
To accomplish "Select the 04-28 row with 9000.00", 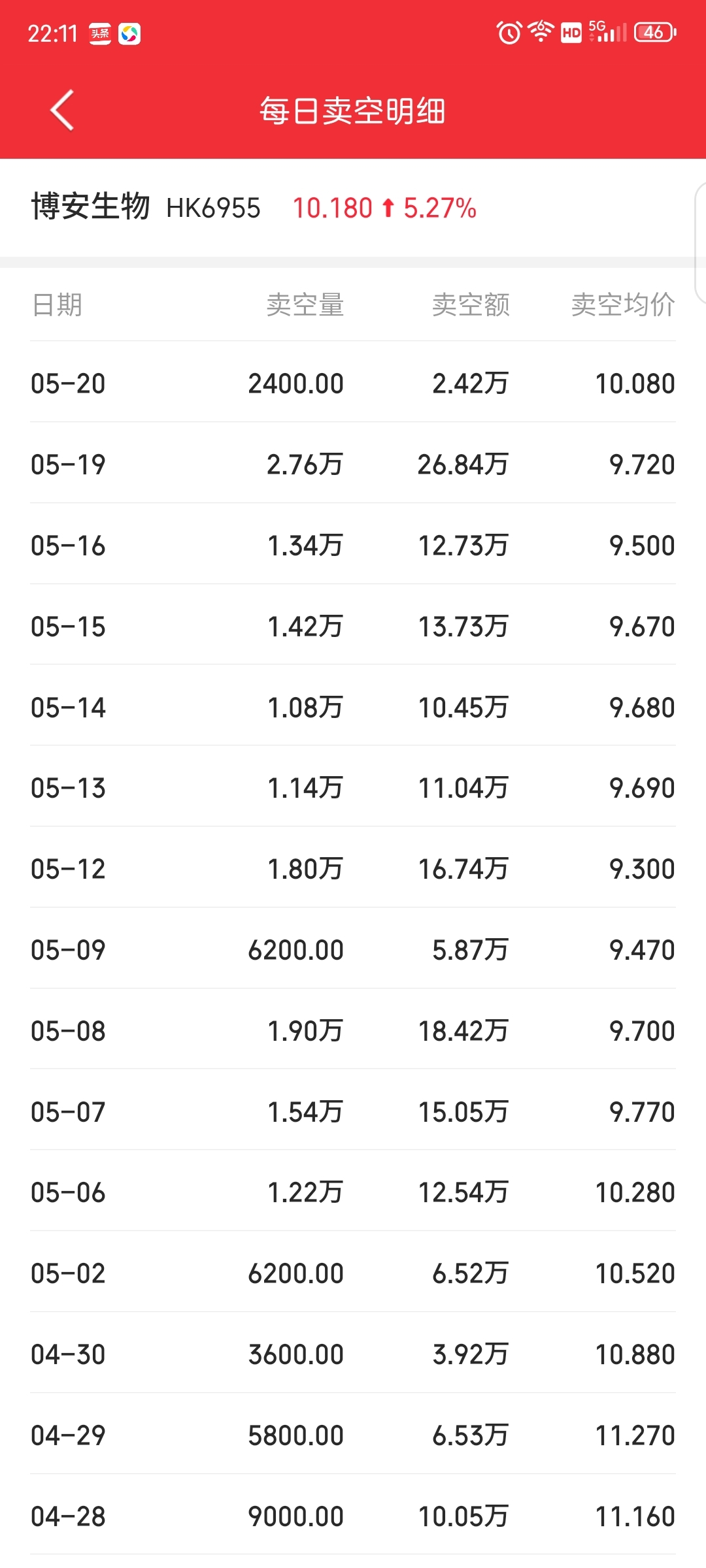I will [353, 1514].
